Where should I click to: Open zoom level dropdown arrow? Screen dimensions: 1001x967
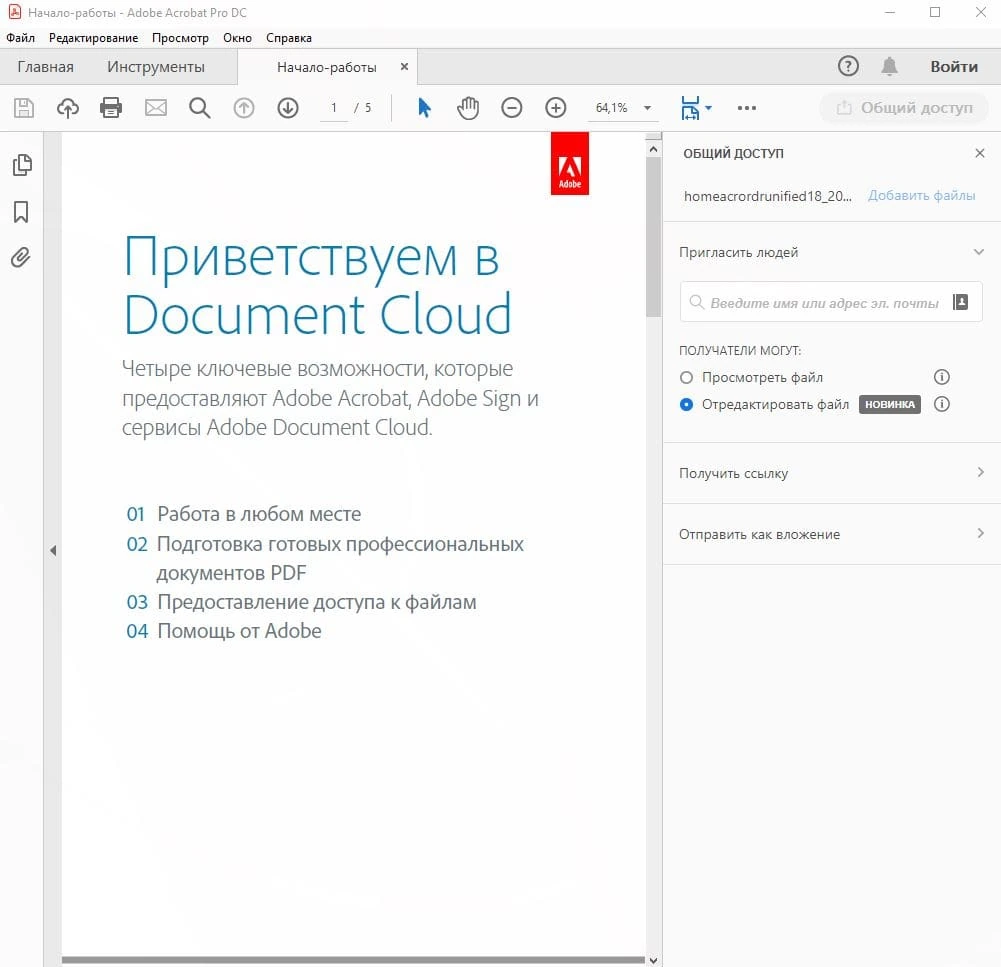[647, 108]
